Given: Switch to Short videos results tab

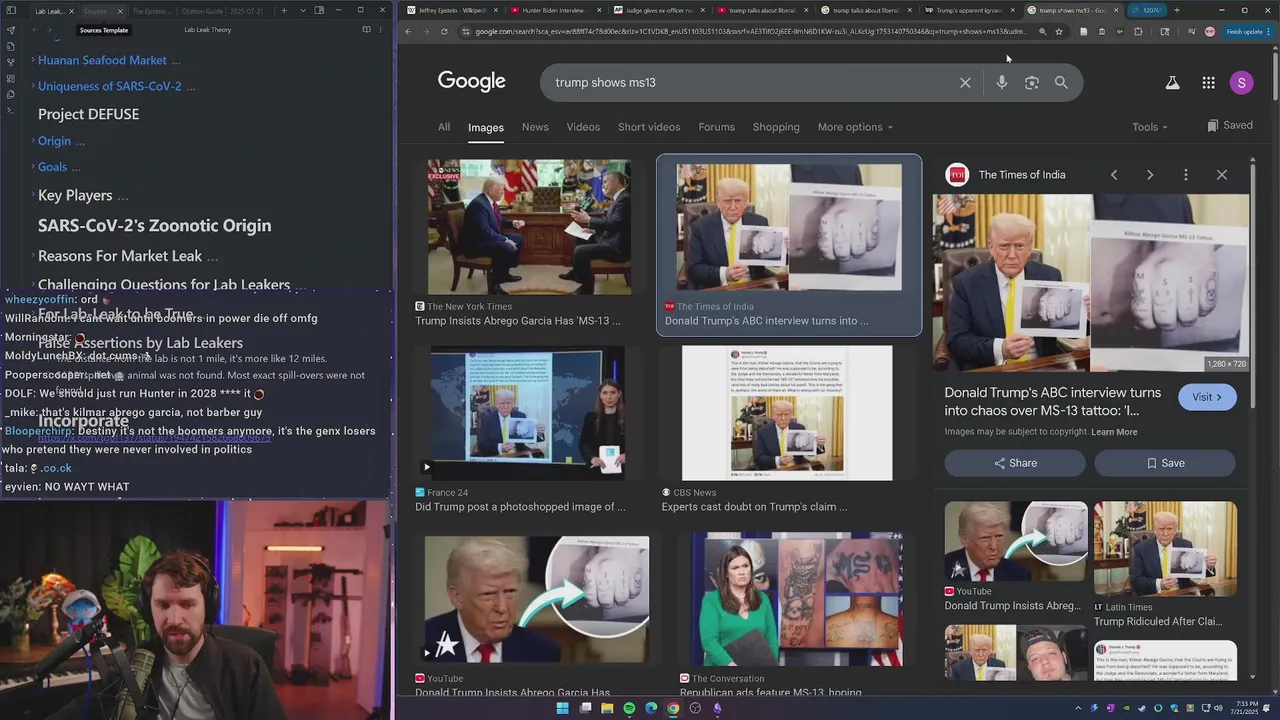Looking at the screenshot, I should (649, 127).
